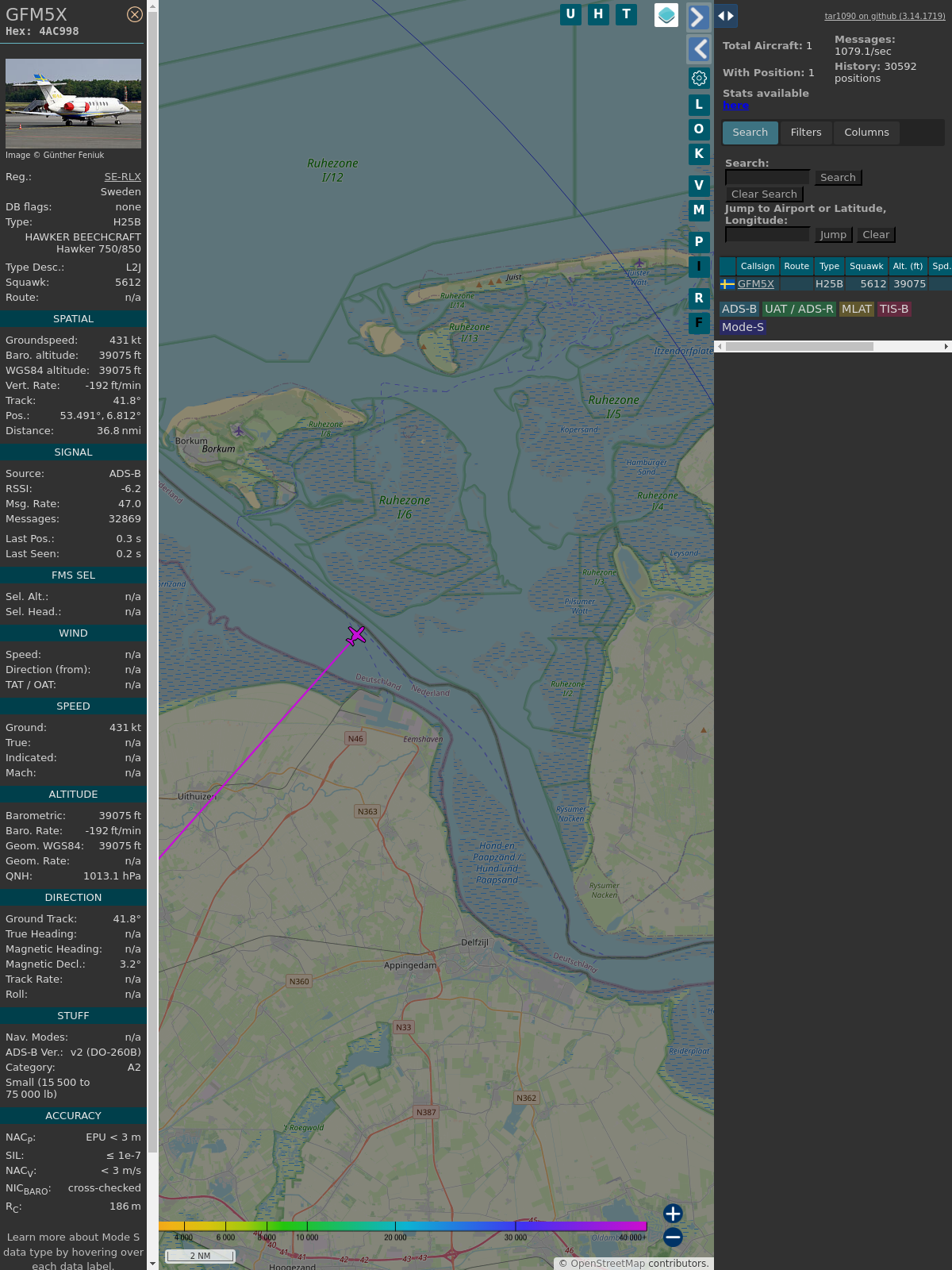
Task: Open tar1090 on github link
Action: pos(885,16)
